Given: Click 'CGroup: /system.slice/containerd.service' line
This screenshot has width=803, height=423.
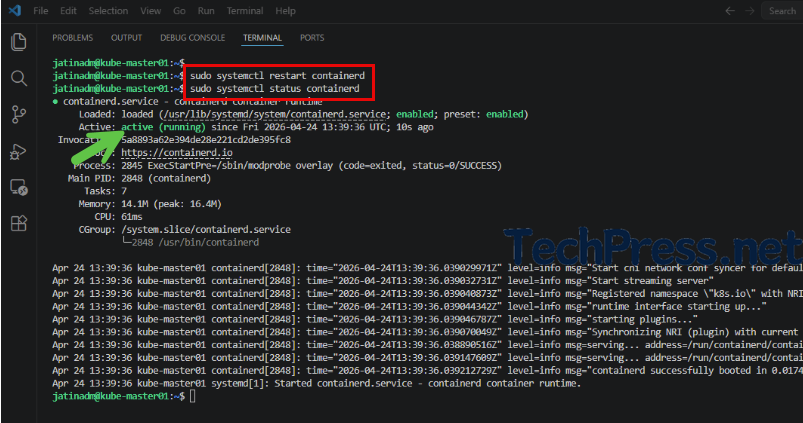Looking at the screenshot, I should pos(184,229).
